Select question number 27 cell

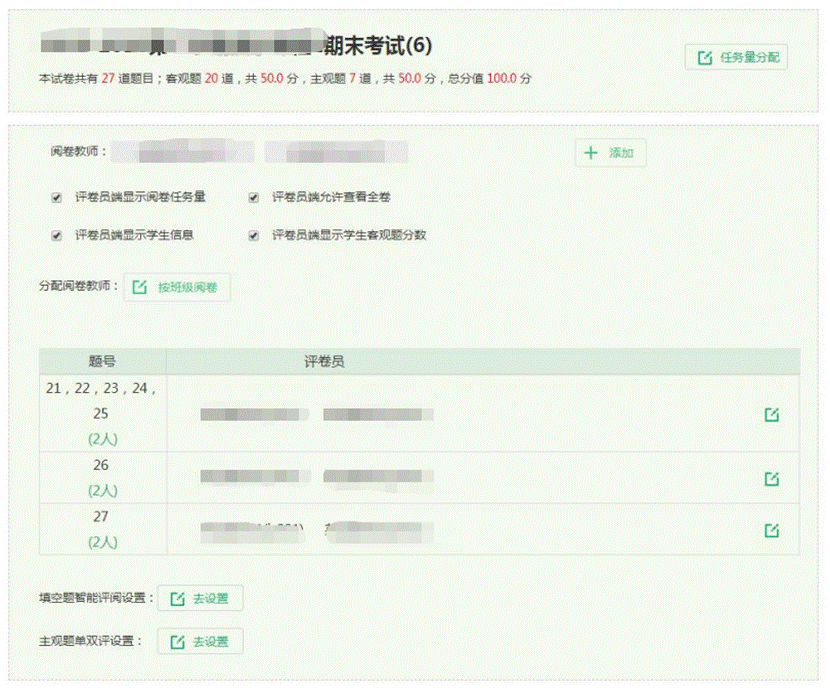coord(101,517)
